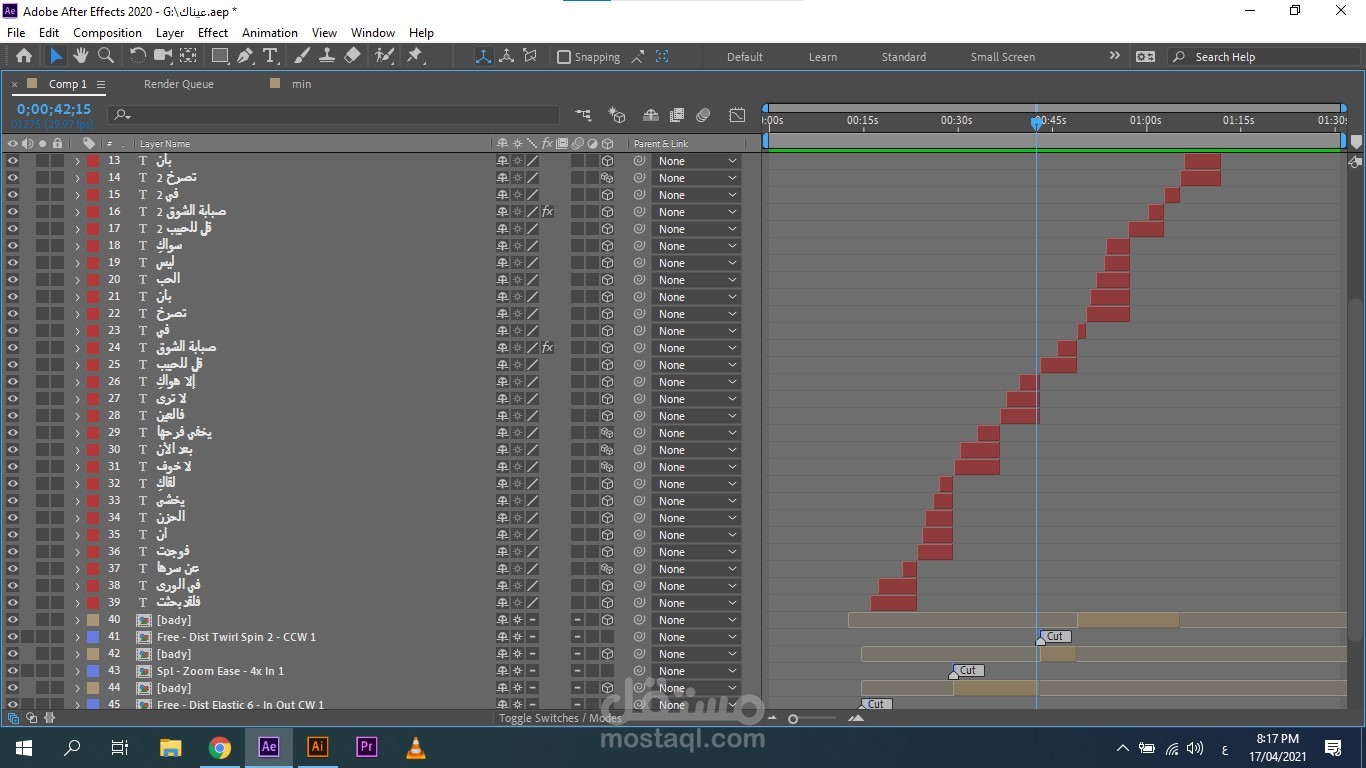The image size is (1366, 768).
Task: Click the blue label swatch of layer 41
Action: (92, 636)
